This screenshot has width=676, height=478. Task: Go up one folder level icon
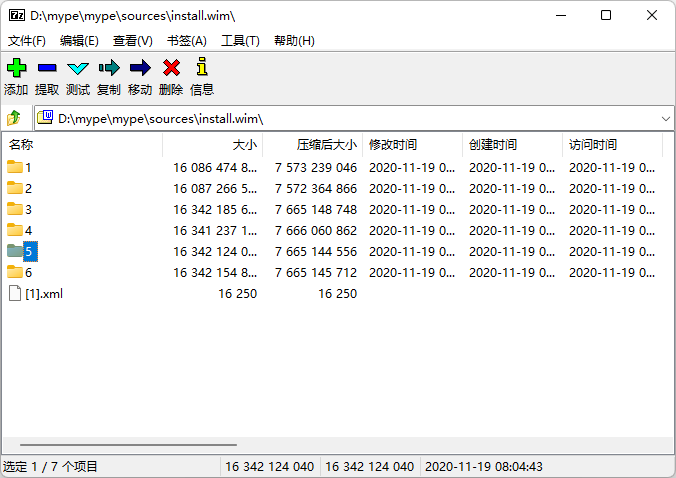pos(14,118)
